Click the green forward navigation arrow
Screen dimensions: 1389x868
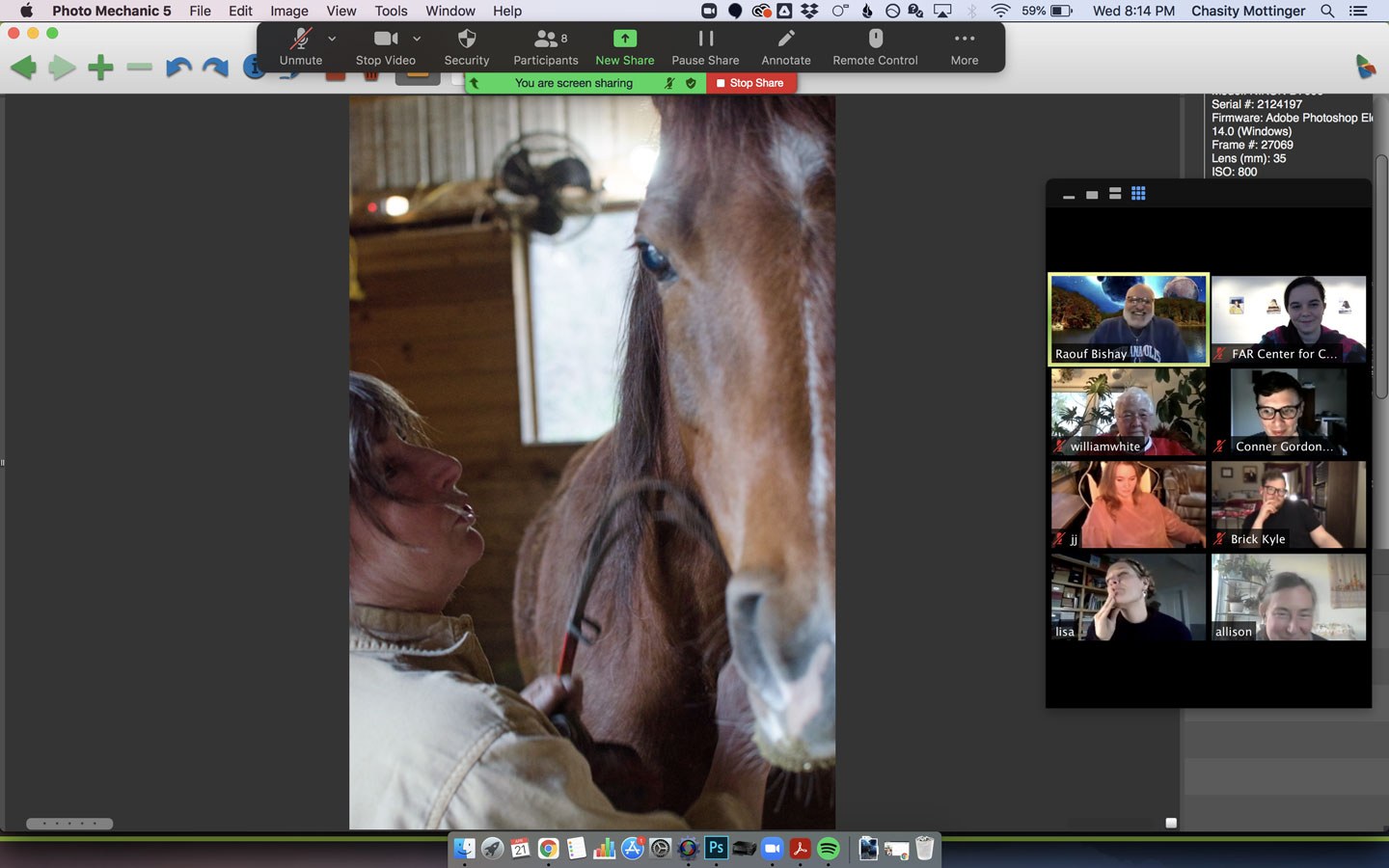tap(62, 68)
